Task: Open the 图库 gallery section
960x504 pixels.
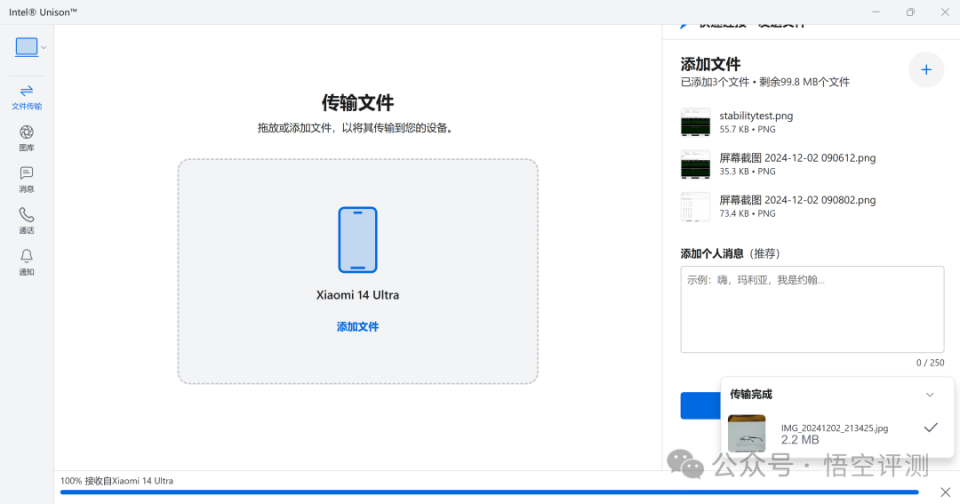Action: tap(26, 138)
